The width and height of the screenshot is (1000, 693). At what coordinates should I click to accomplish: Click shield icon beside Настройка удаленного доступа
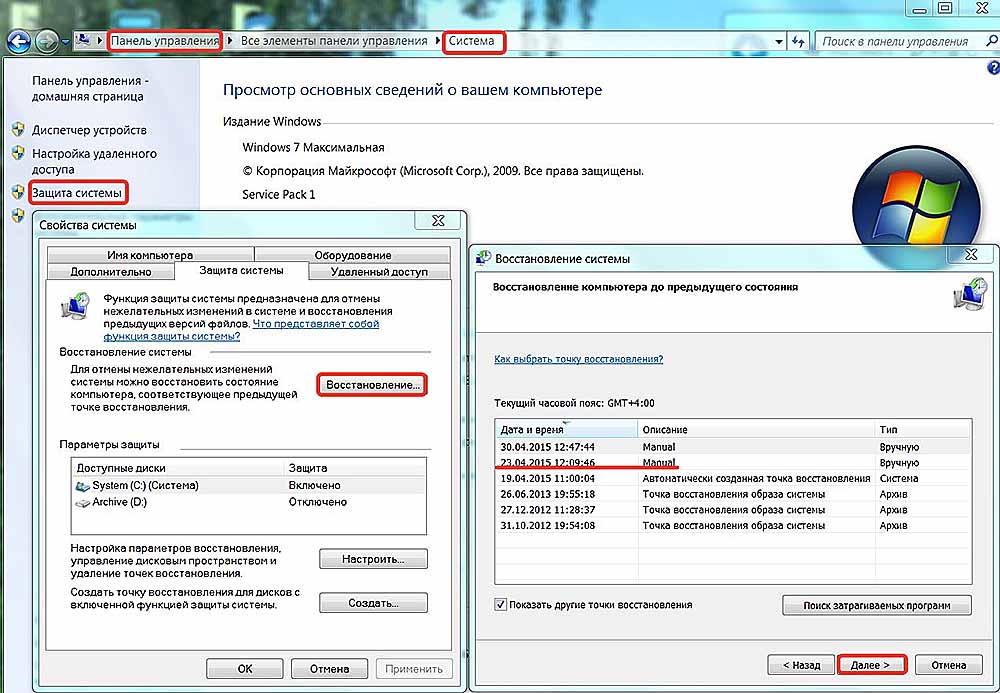click(17, 154)
